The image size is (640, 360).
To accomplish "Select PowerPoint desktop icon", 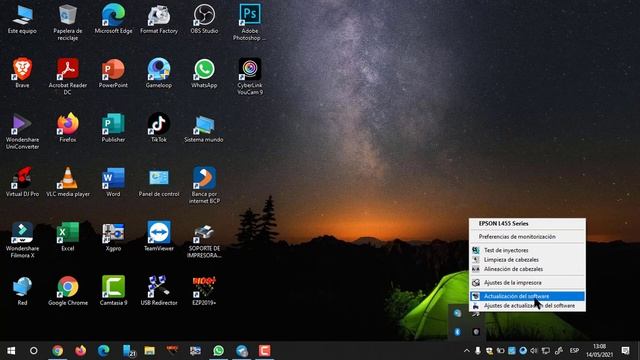I will [x=113, y=73].
